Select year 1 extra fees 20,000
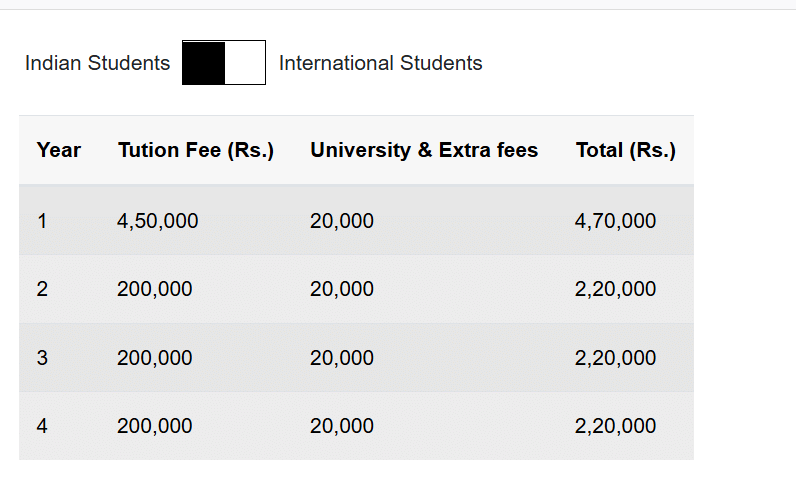This screenshot has height=496, width=796. click(x=341, y=221)
